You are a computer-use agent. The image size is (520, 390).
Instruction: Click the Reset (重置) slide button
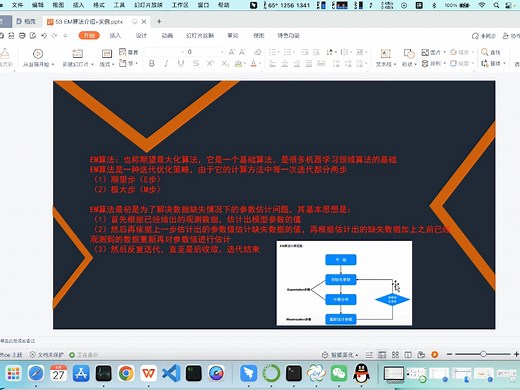pyautogui.click(x=129, y=52)
